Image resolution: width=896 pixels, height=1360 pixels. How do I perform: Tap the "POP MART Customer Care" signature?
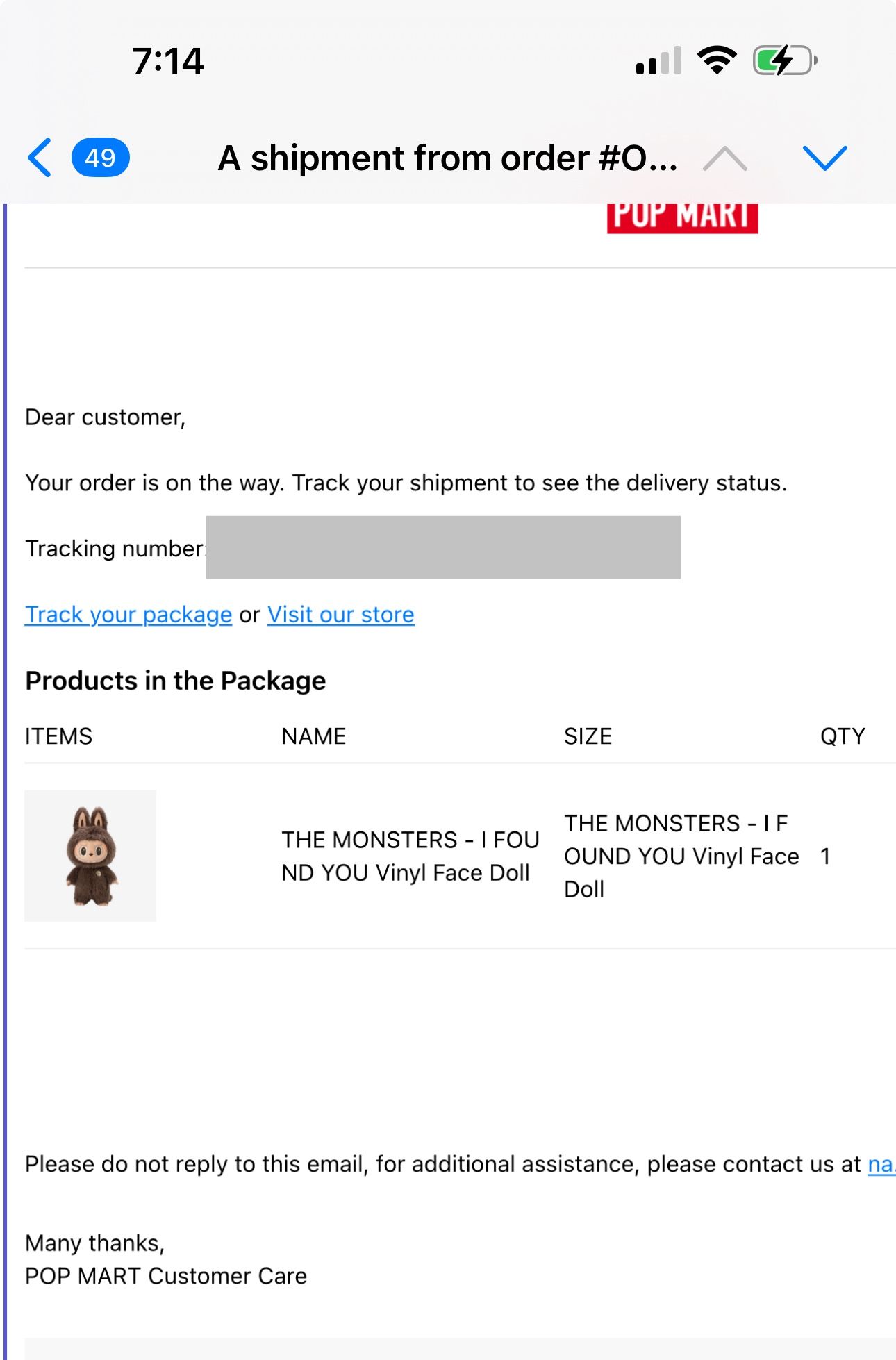coord(166,1276)
